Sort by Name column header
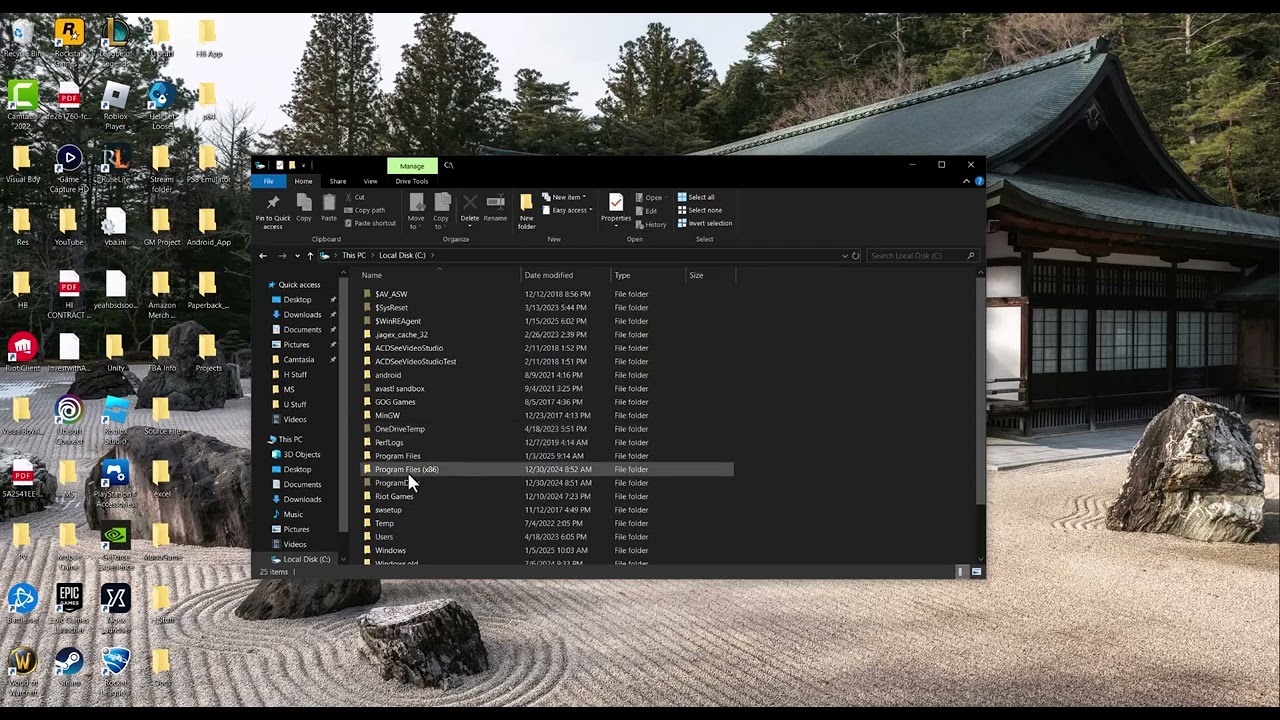This screenshot has width=1280, height=720. pos(371,276)
